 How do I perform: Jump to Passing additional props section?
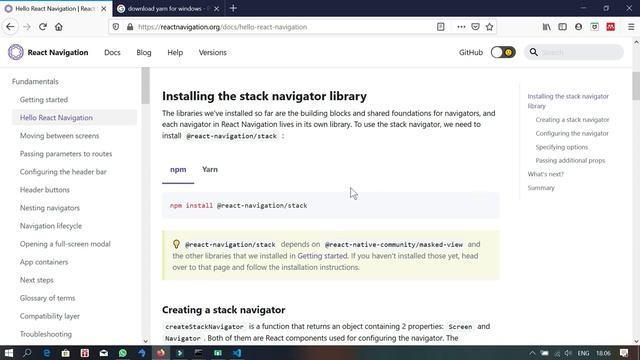[570, 160]
